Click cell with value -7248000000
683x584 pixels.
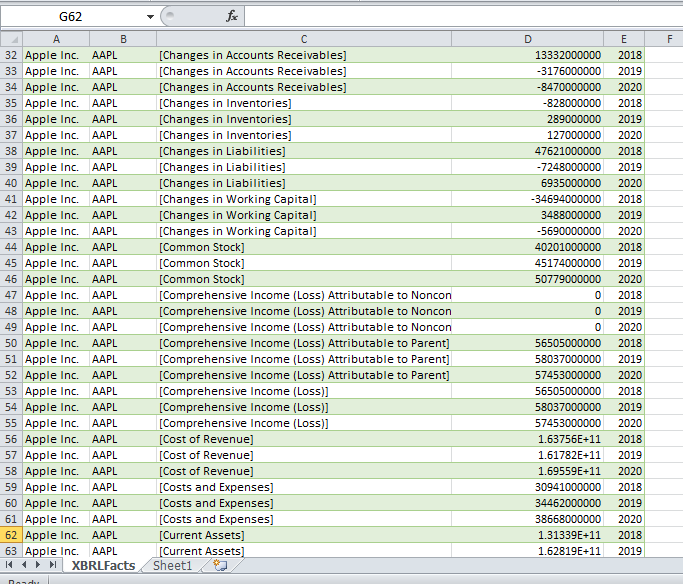tap(527, 167)
